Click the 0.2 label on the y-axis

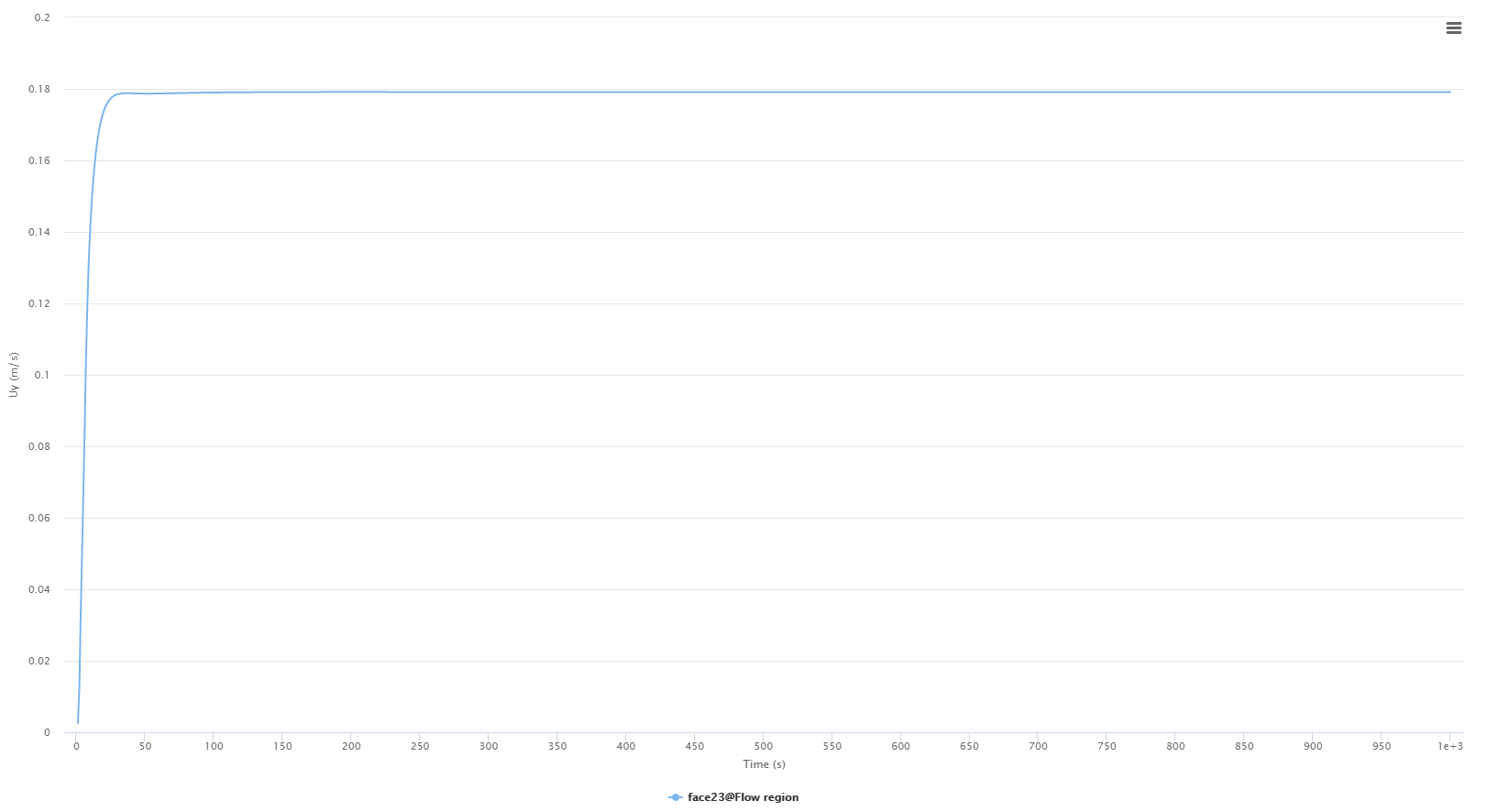pyautogui.click(x=42, y=17)
